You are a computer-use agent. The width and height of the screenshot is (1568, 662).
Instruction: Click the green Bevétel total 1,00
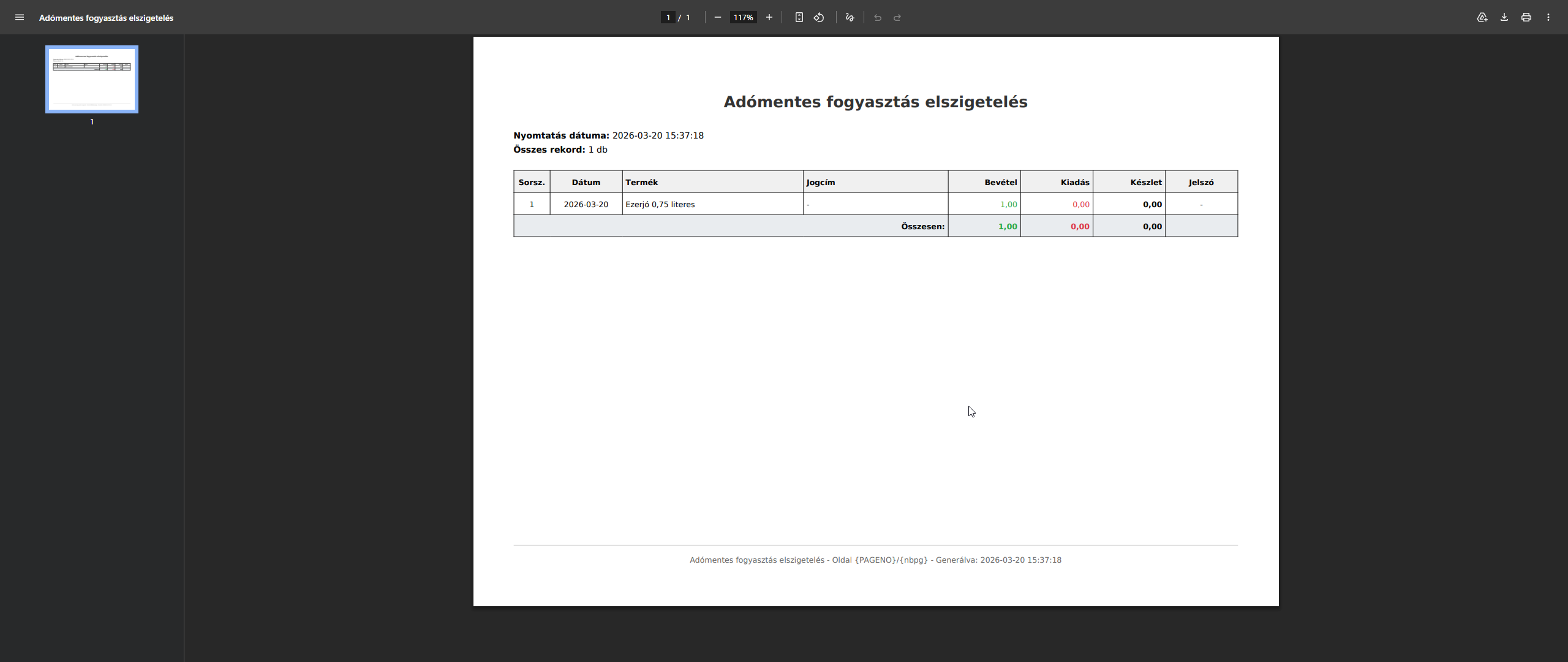tap(1008, 227)
